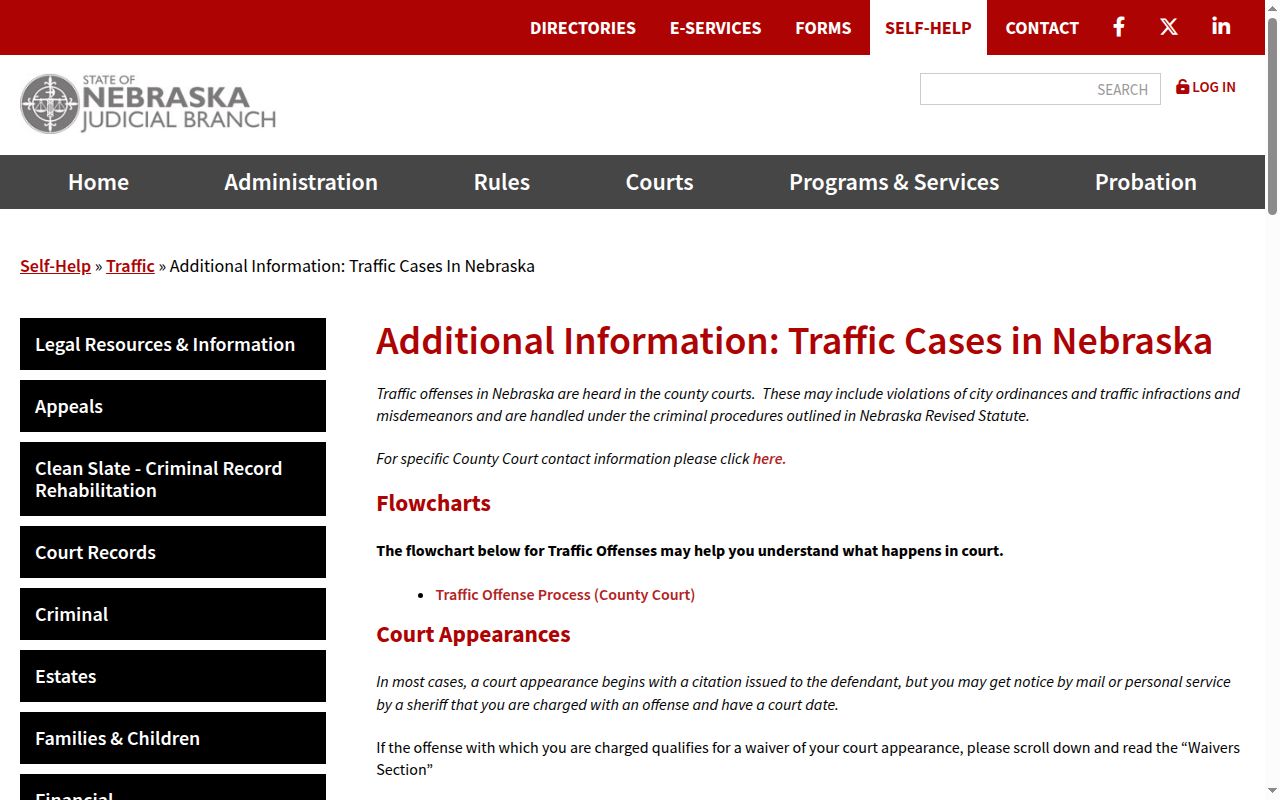
Task: Open the Directories menu item
Action: 583,28
